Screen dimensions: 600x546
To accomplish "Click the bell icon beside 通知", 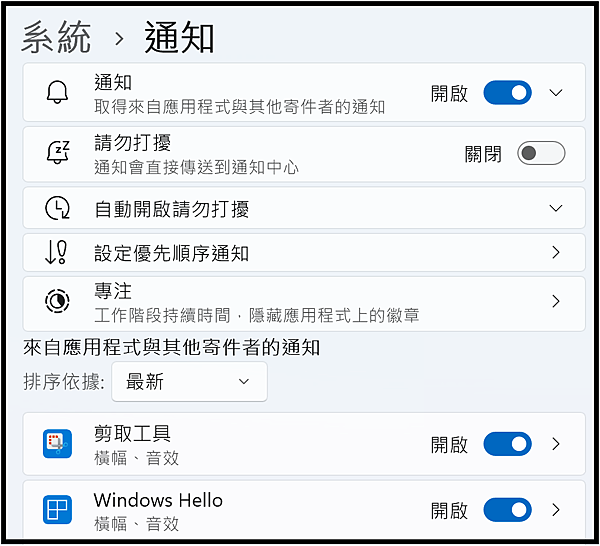I will (57, 92).
